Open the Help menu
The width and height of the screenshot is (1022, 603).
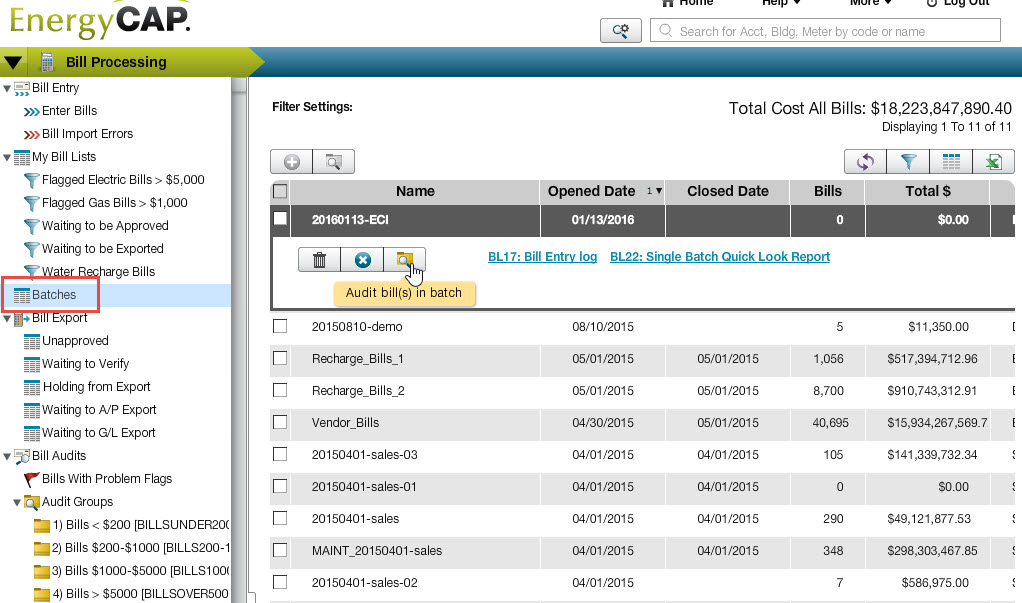780,3
